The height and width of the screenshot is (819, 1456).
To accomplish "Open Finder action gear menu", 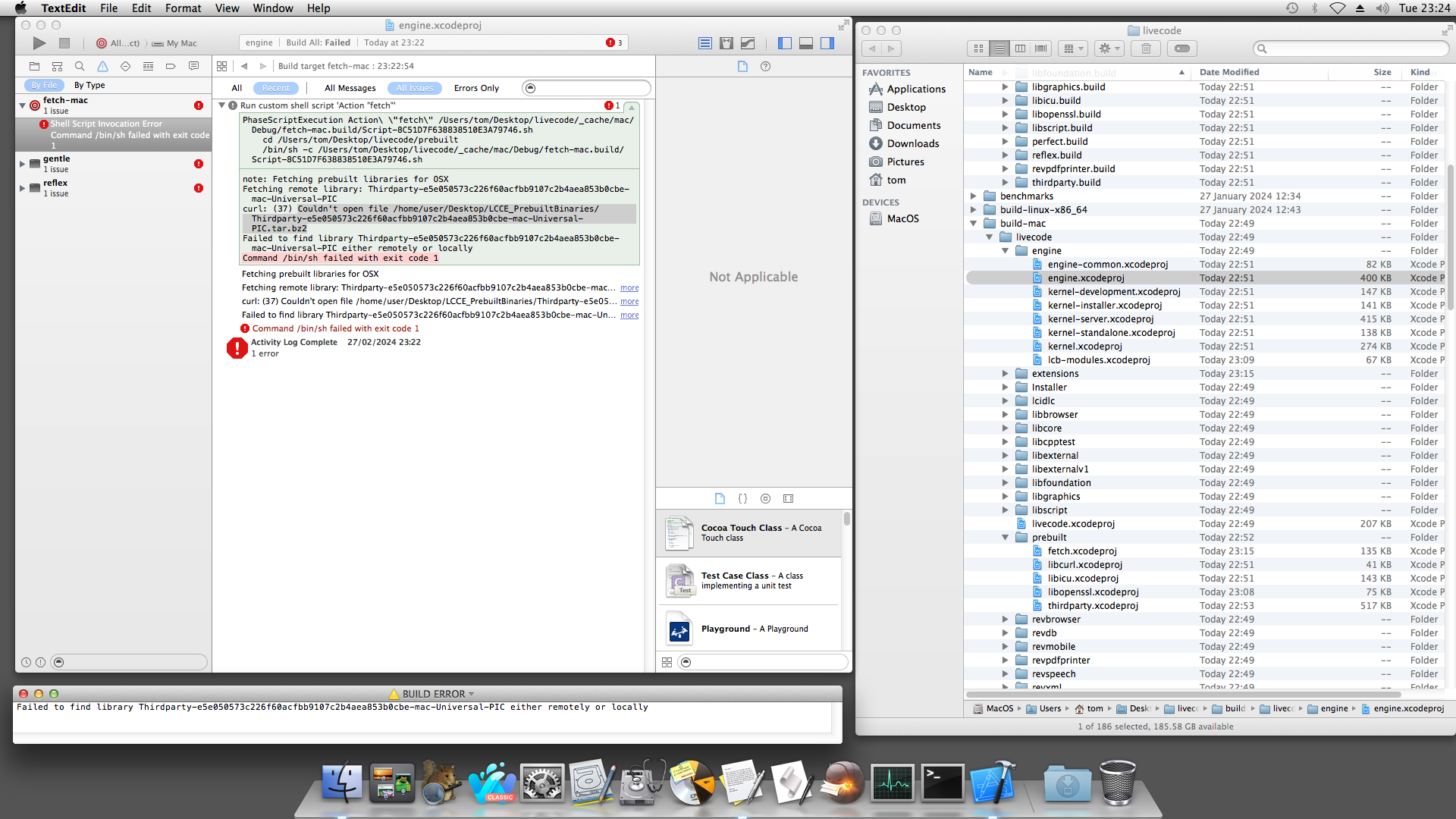I will pos(1109,49).
